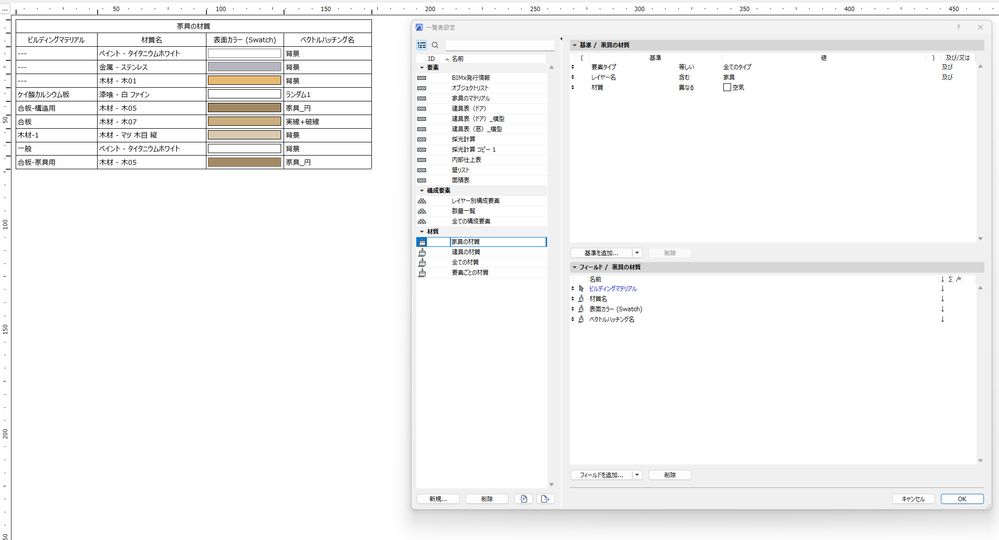The height and width of the screenshot is (540, 999).
Task: Click sort arrow for ビルディングマテリアル field
Action: [942, 288]
